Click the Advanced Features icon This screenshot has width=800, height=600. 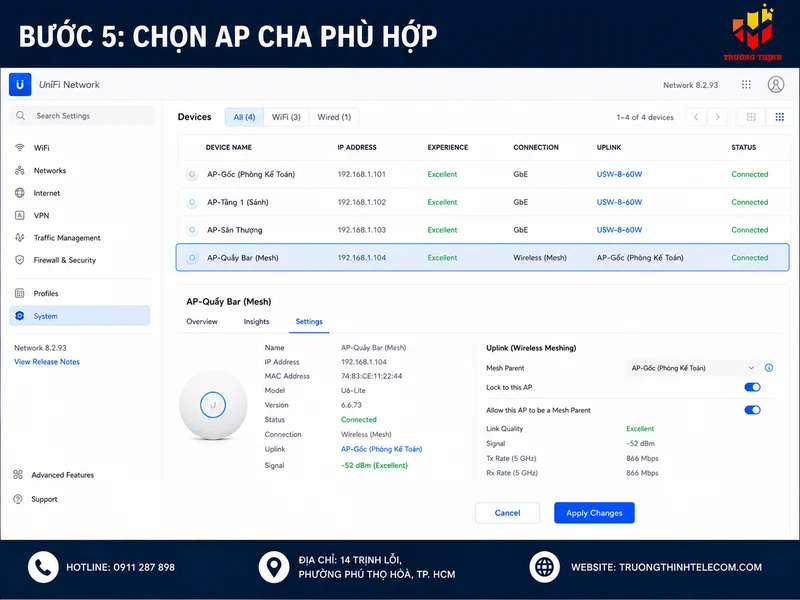[18, 474]
